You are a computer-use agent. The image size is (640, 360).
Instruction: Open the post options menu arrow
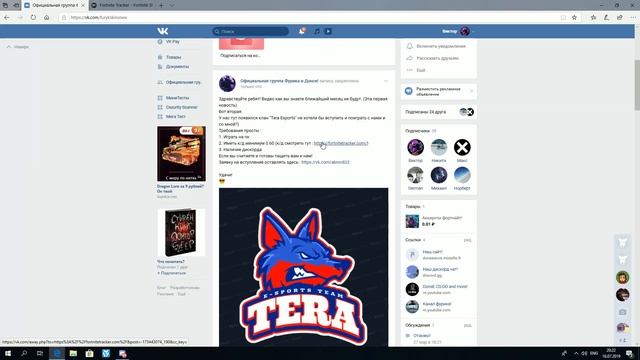(385, 81)
